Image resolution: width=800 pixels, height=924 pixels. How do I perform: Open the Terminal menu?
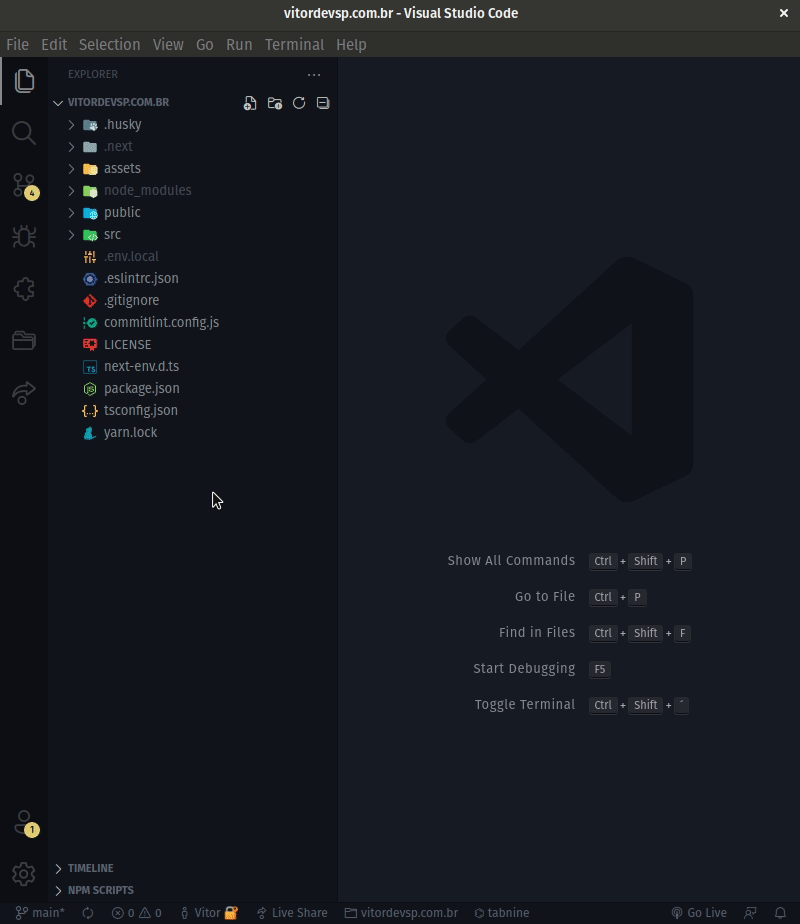click(294, 45)
